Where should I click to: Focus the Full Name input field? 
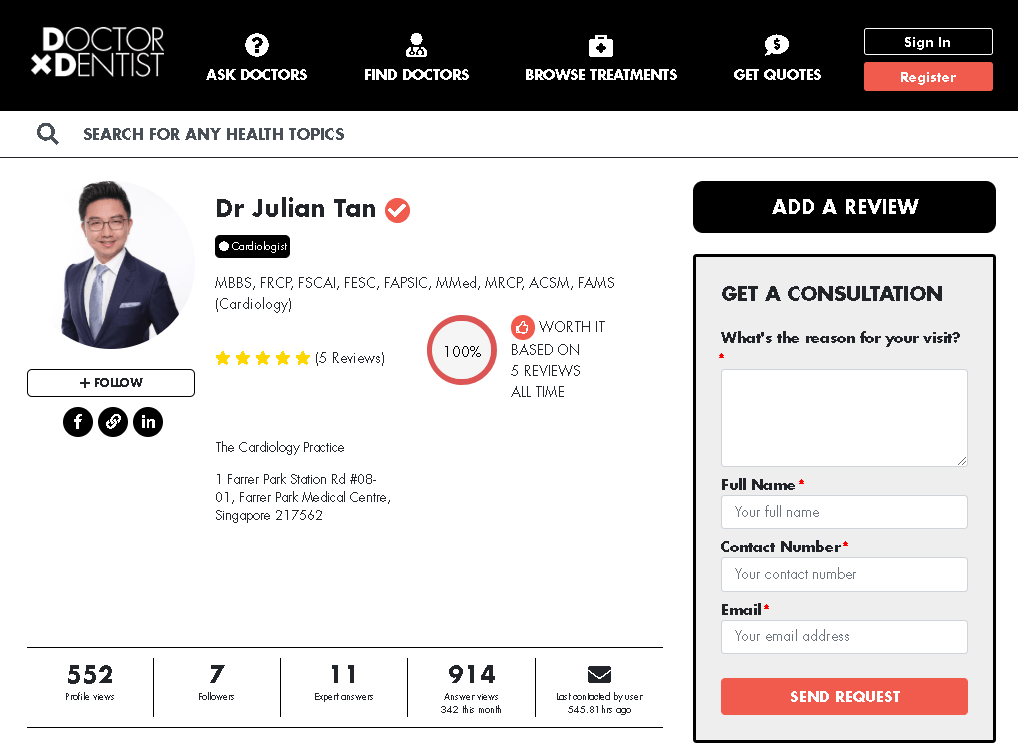coord(844,512)
